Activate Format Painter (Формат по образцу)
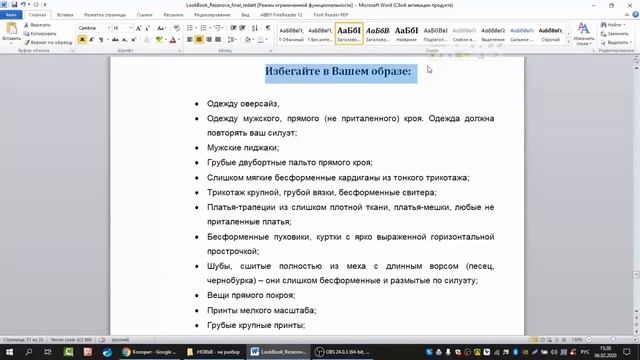 tap(48, 42)
